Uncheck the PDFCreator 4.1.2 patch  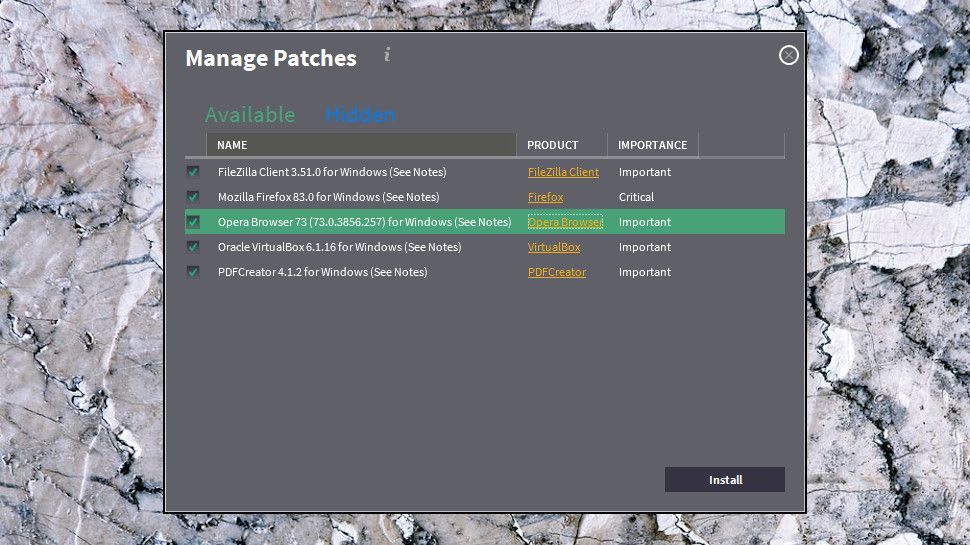pyautogui.click(x=193, y=272)
